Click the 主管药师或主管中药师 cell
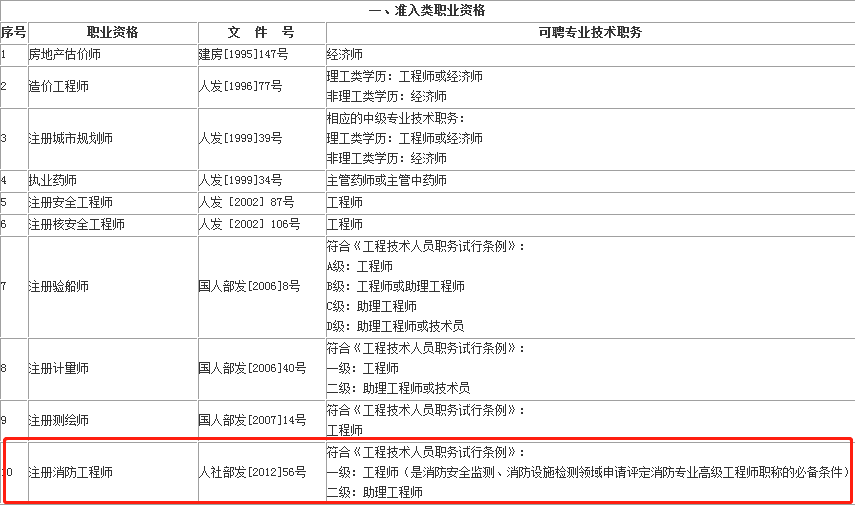The width and height of the screenshot is (855, 505). point(387,180)
